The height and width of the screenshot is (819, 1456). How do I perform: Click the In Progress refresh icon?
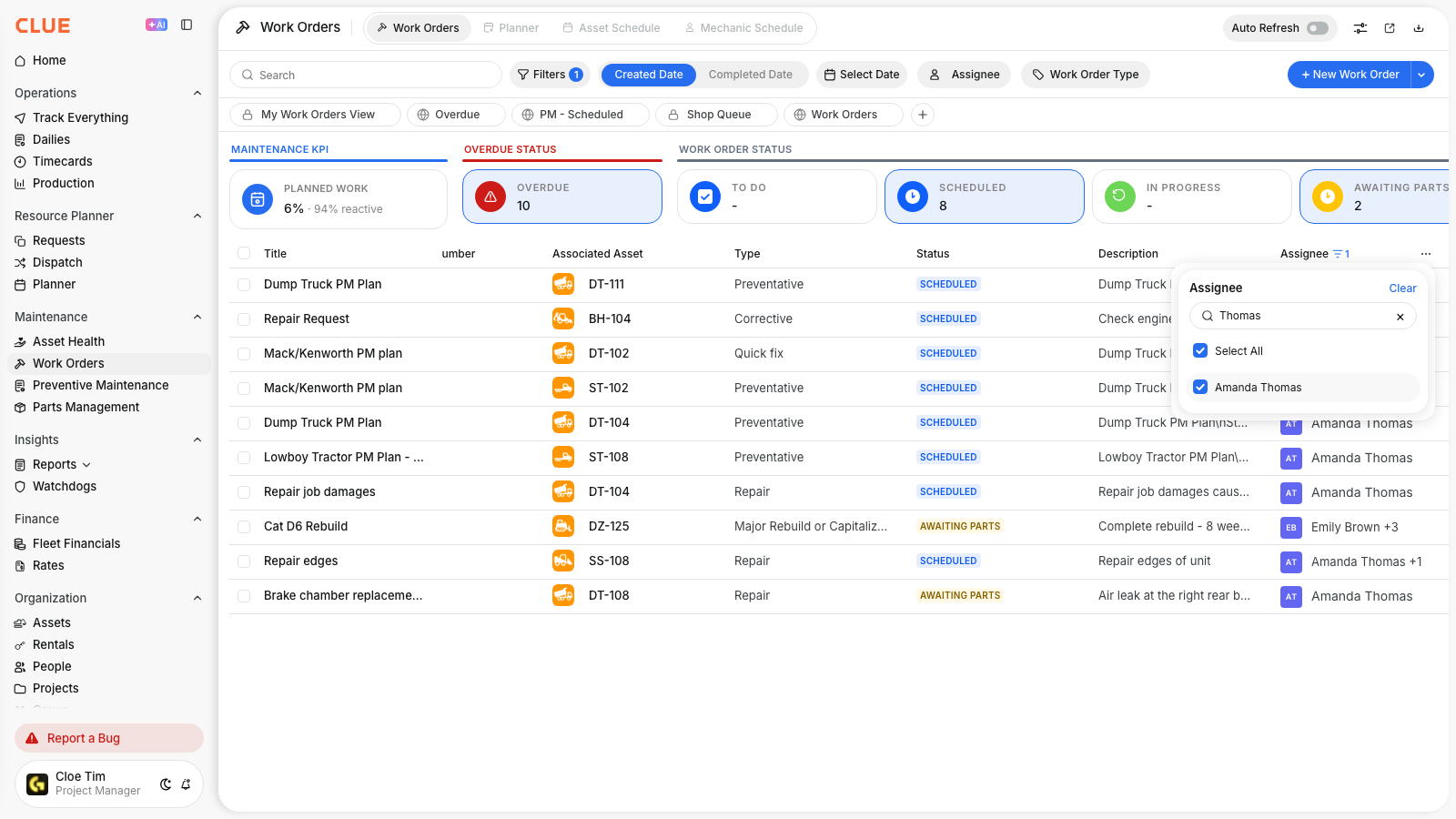pos(1120,197)
